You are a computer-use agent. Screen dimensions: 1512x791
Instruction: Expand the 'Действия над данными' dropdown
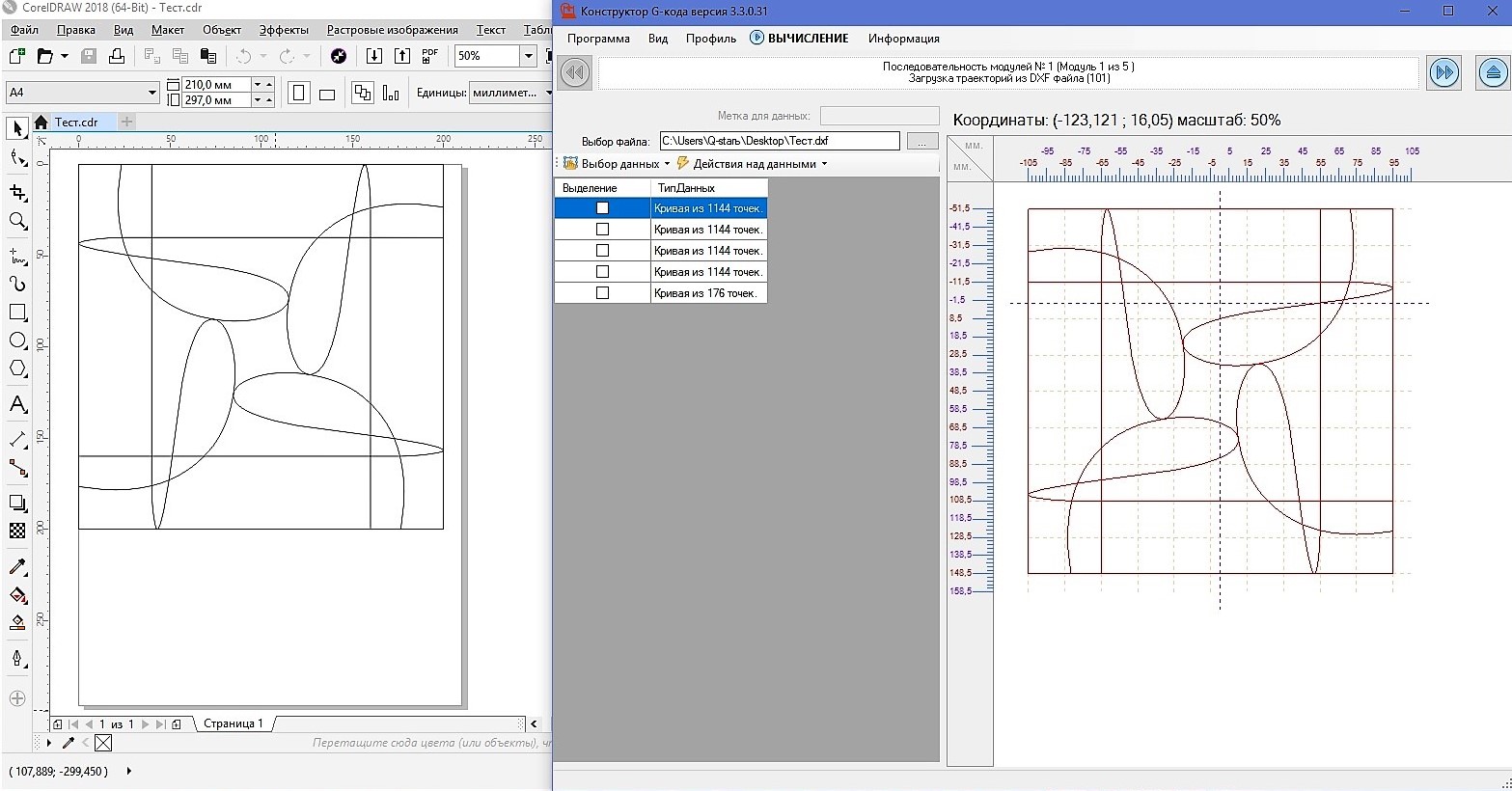coord(824,164)
